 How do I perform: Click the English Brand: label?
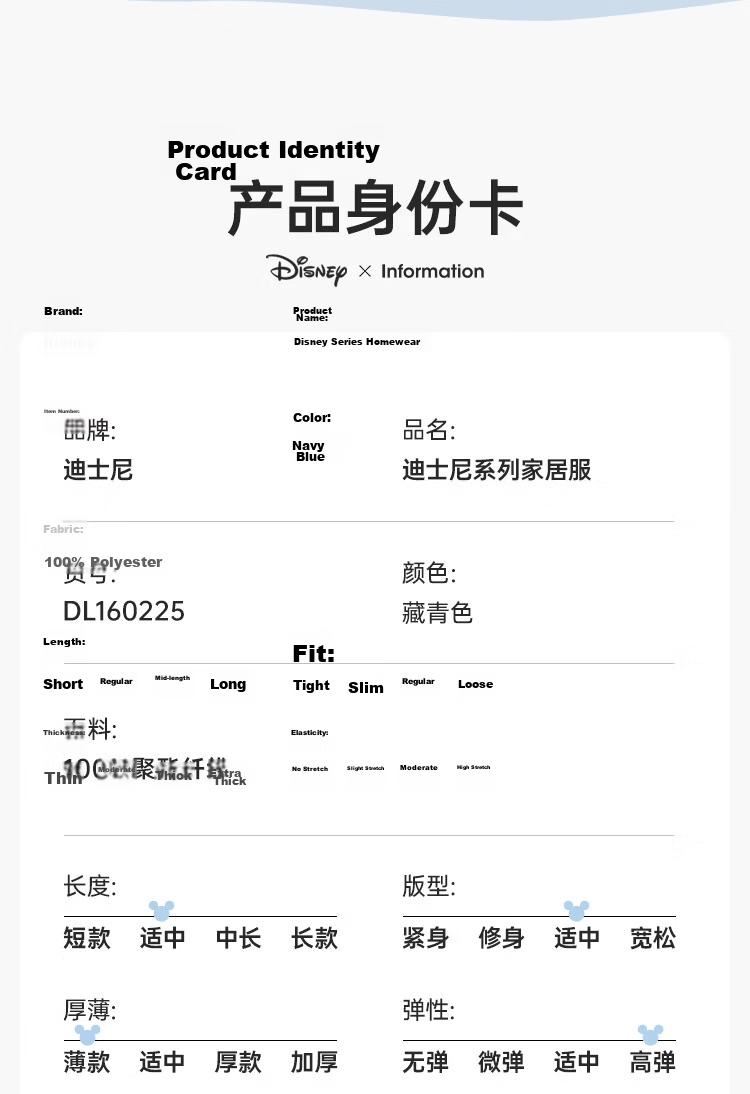(63, 311)
